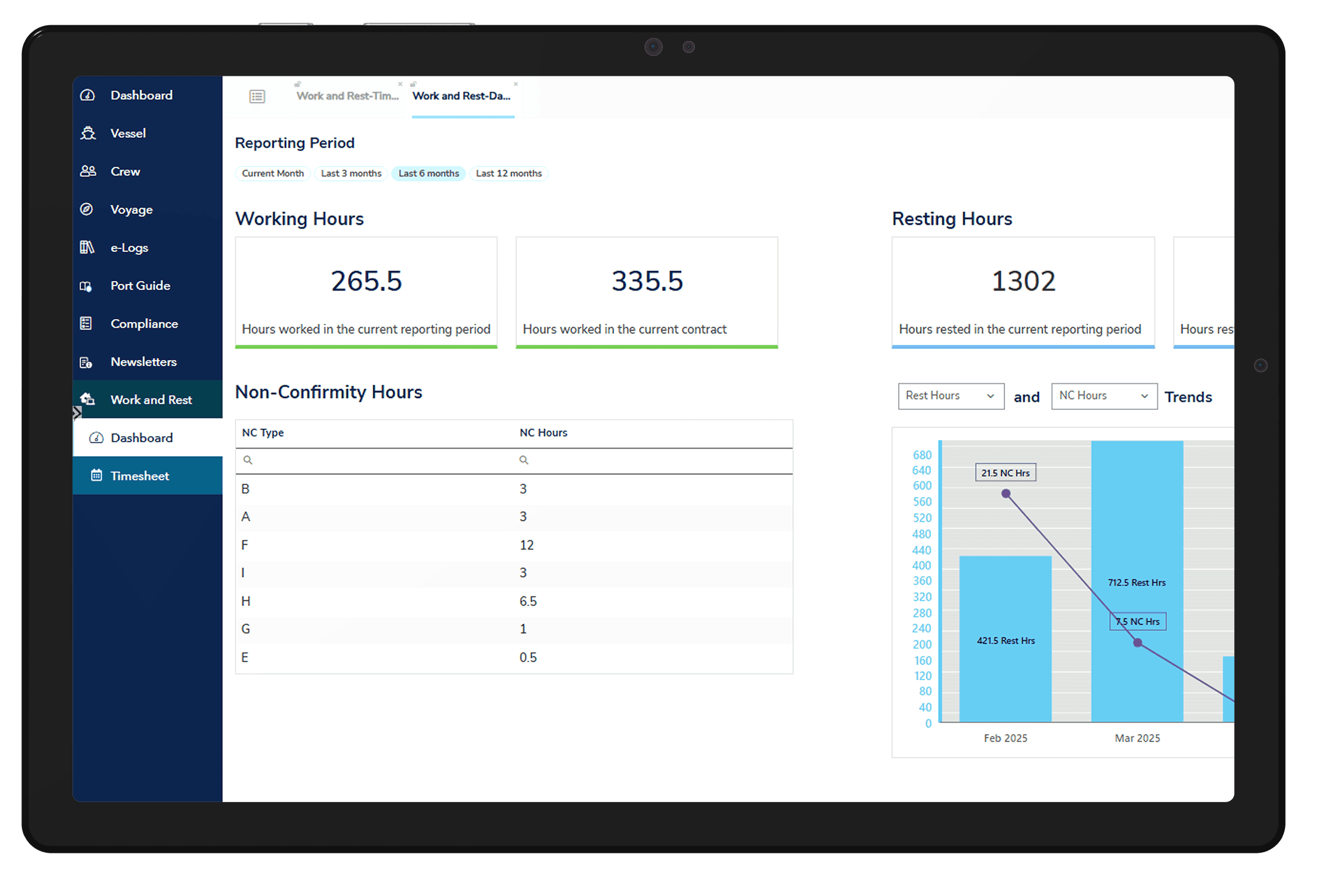Select the Last 3 months period

[x=351, y=174]
